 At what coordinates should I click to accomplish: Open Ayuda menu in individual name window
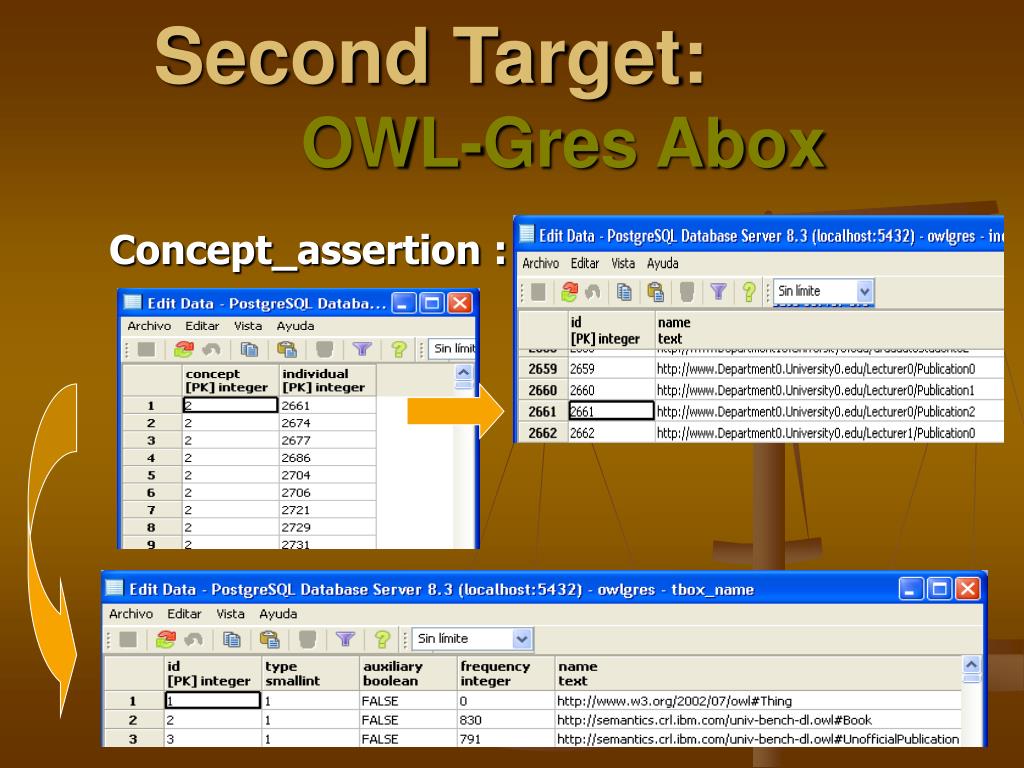coord(663,263)
